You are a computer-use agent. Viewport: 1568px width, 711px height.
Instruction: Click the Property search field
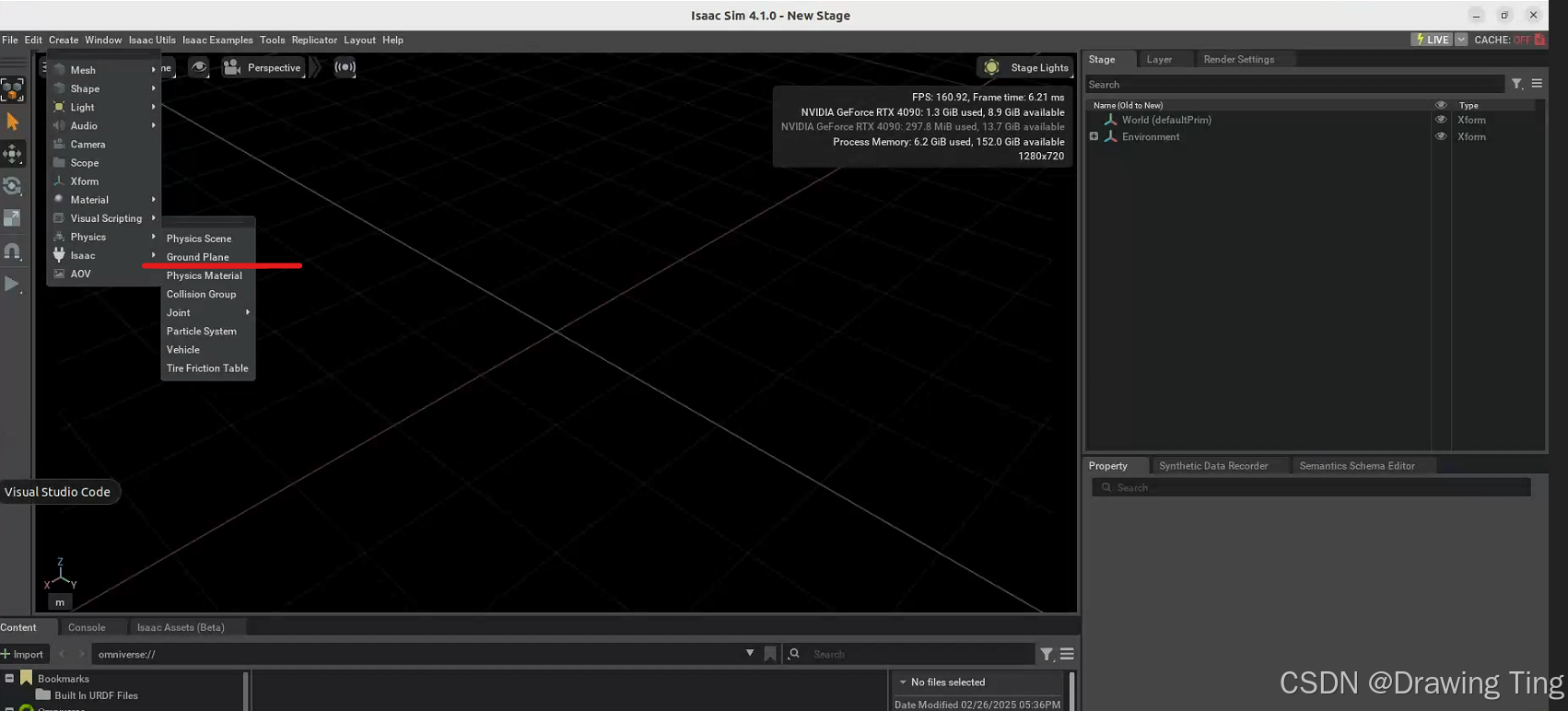(1311, 487)
